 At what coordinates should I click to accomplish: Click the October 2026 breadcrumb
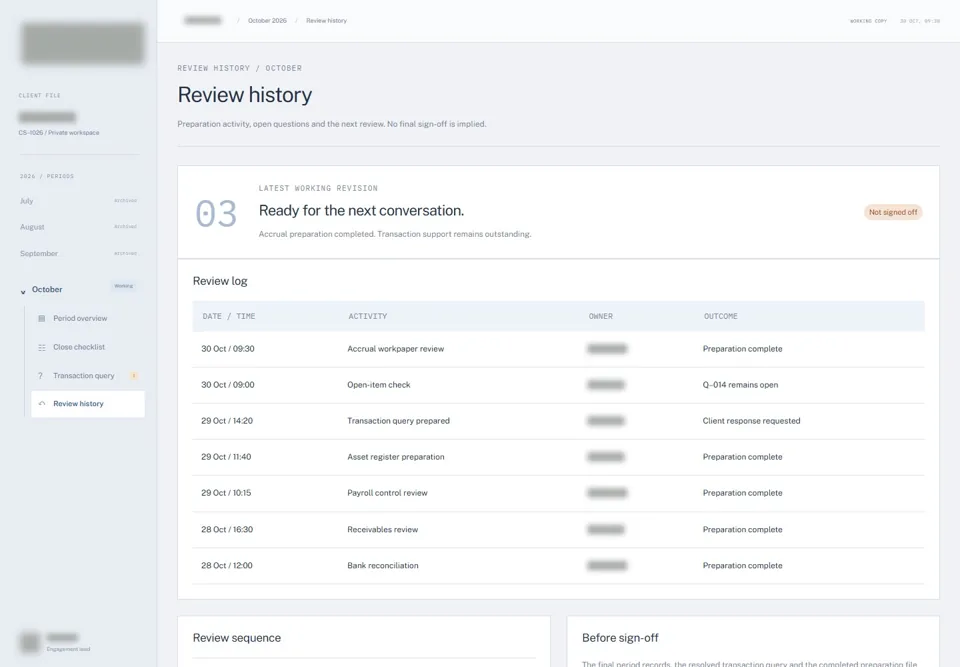(267, 20)
